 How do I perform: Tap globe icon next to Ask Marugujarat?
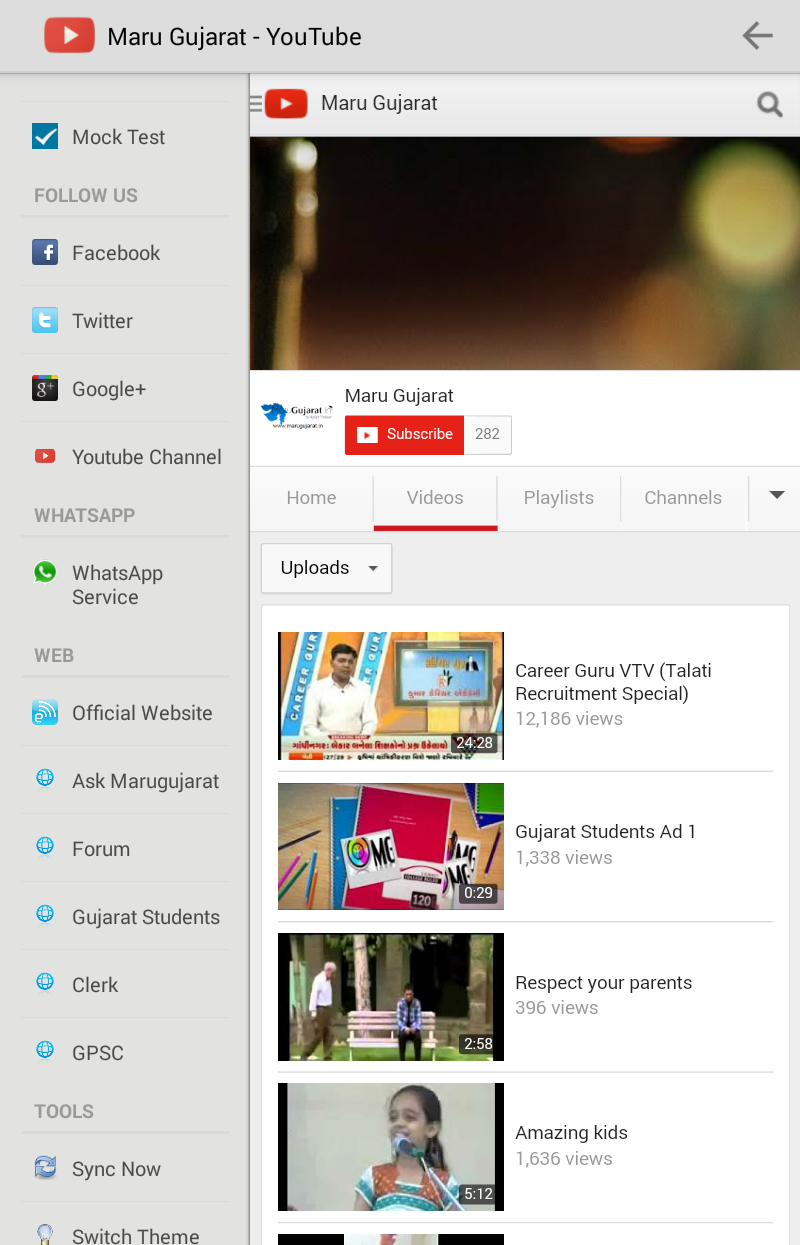pos(45,777)
